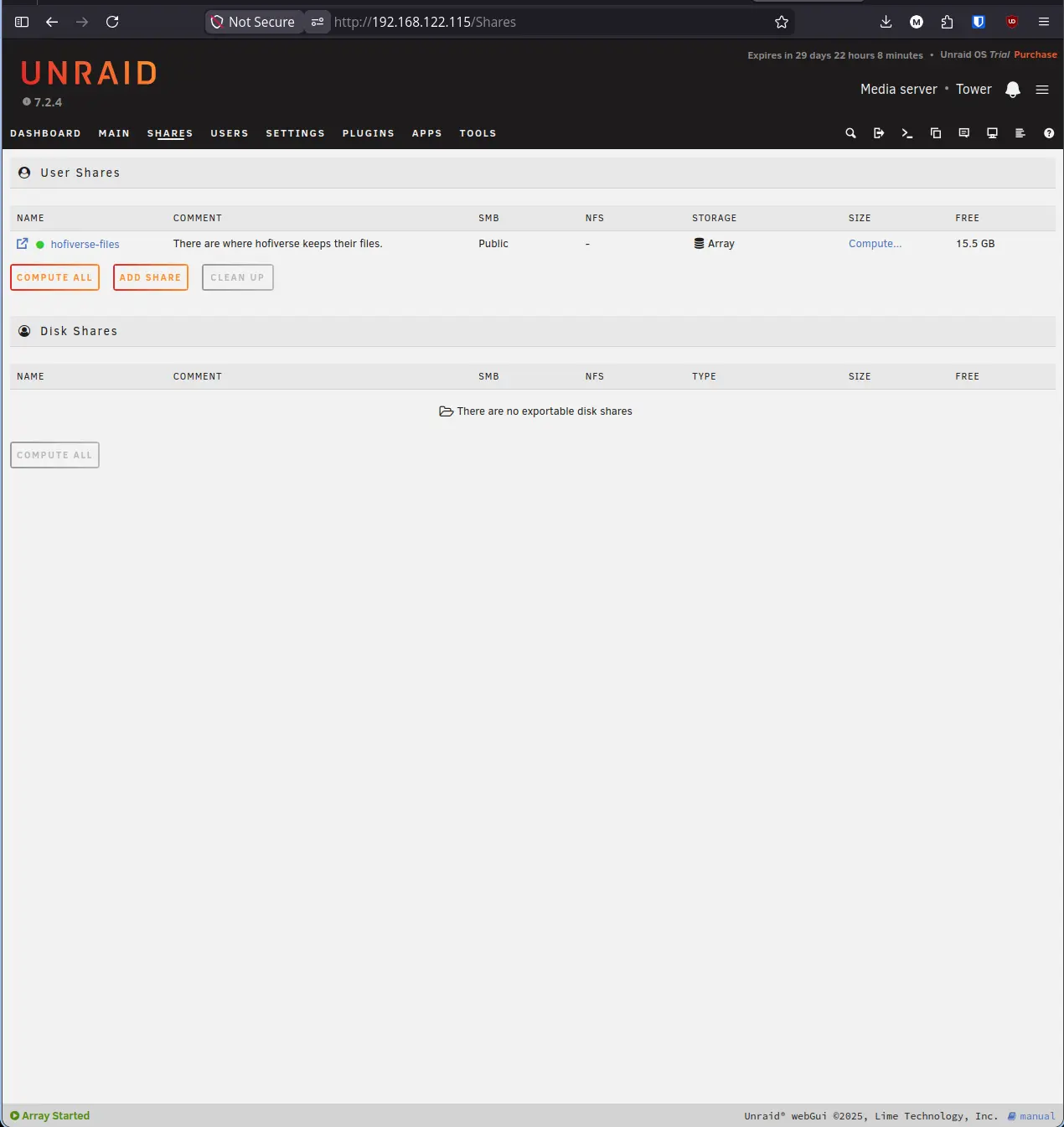Click the Array storage icon

click(x=699, y=244)
